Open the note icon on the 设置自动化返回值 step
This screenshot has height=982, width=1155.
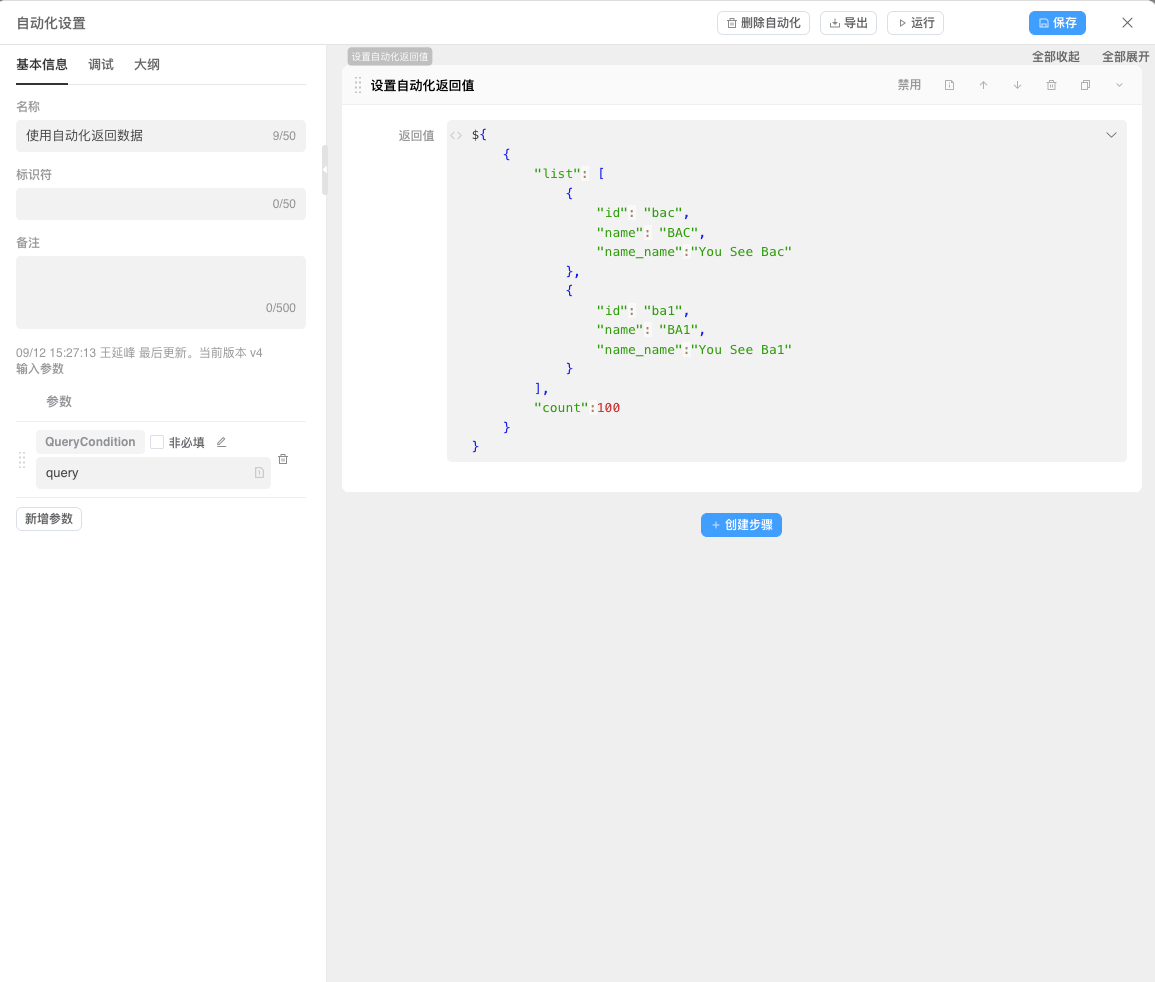[x=949, y=85]
